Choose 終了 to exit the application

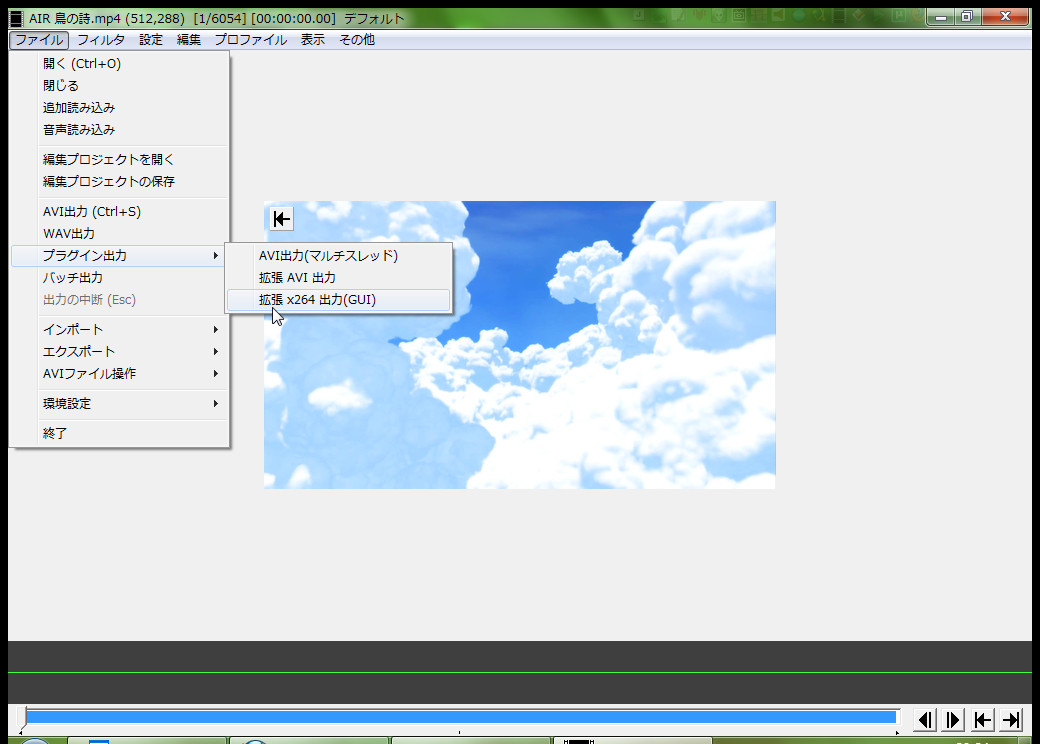[x=120, y=434]
